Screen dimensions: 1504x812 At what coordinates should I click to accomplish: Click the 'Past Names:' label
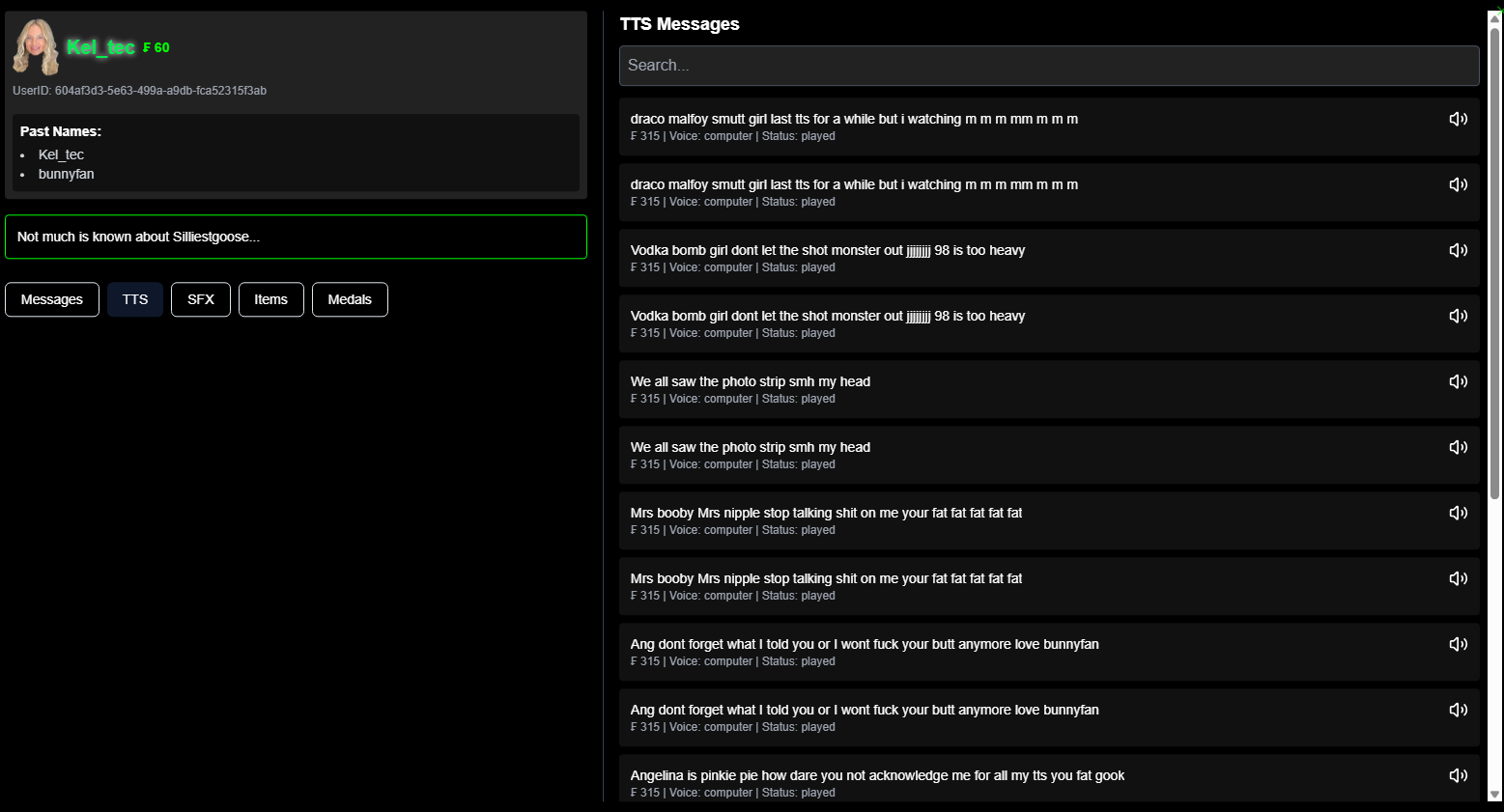(x=61, y=131)
